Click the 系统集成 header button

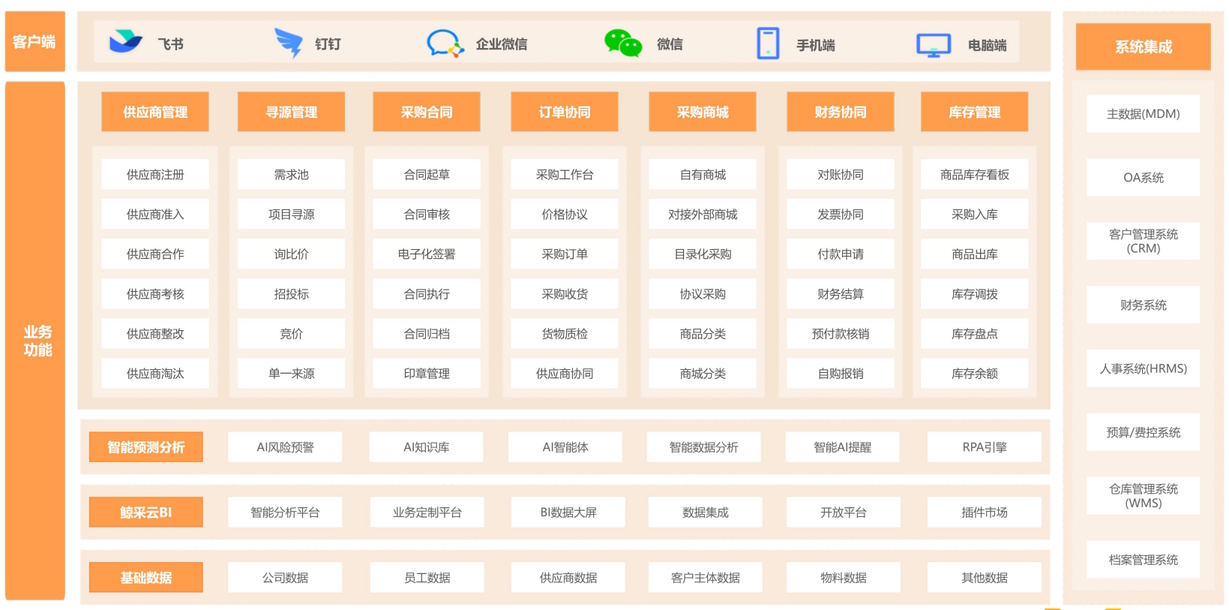tap(1143, 47)
